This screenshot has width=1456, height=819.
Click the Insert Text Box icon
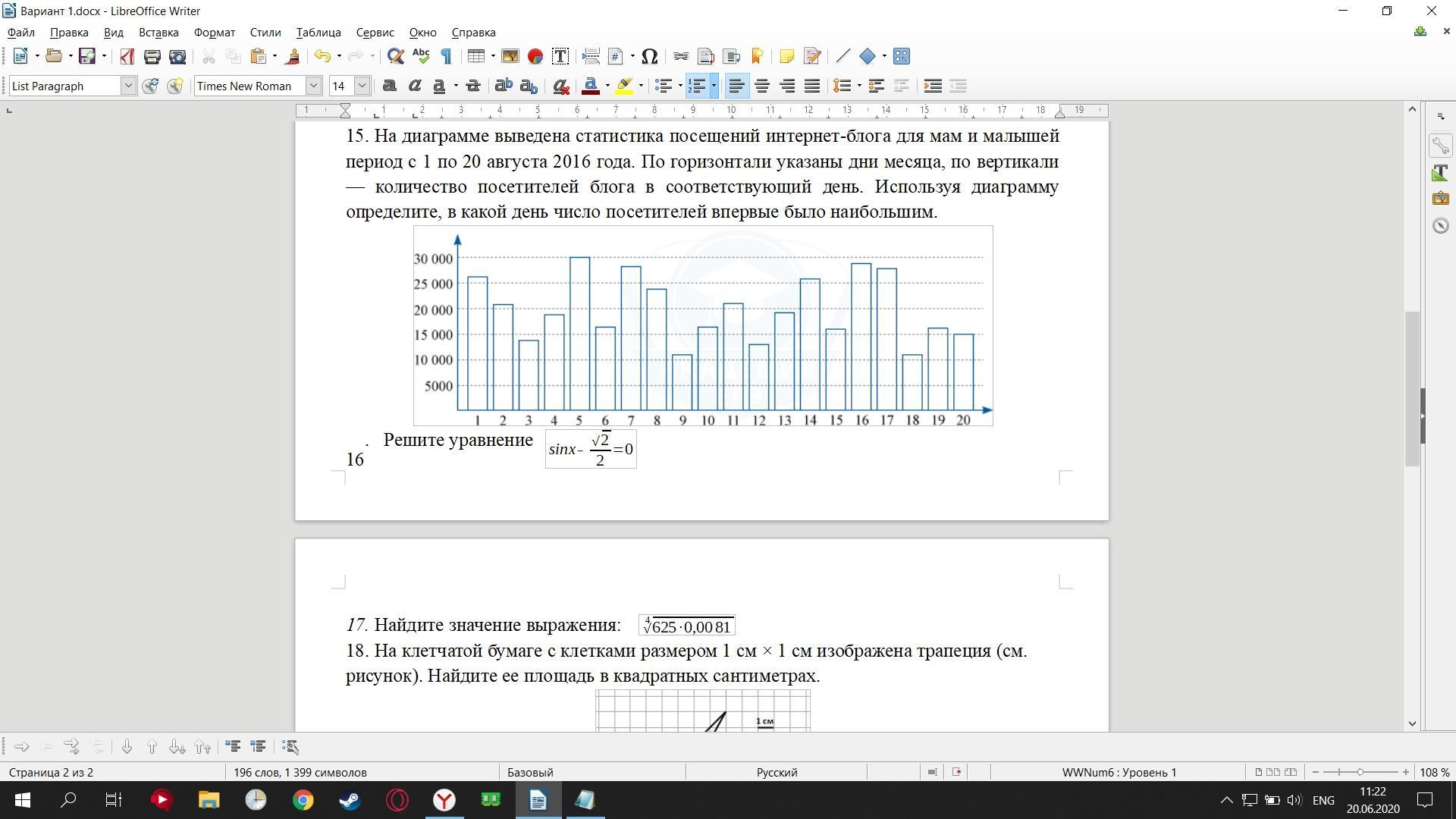[x=560, y=56]
